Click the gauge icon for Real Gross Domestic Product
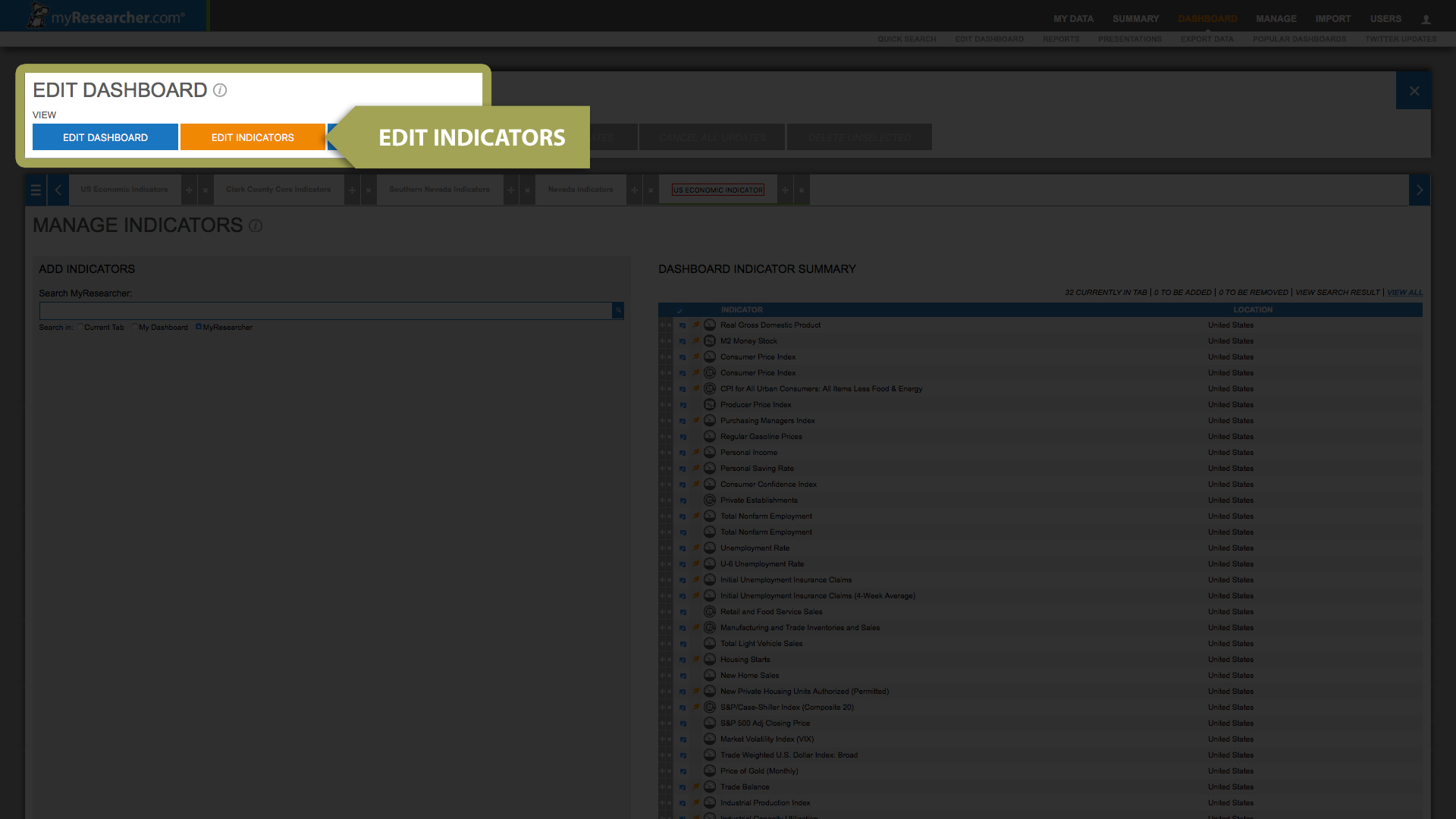This screenshot has width=1456, height=819. point(710,325)
